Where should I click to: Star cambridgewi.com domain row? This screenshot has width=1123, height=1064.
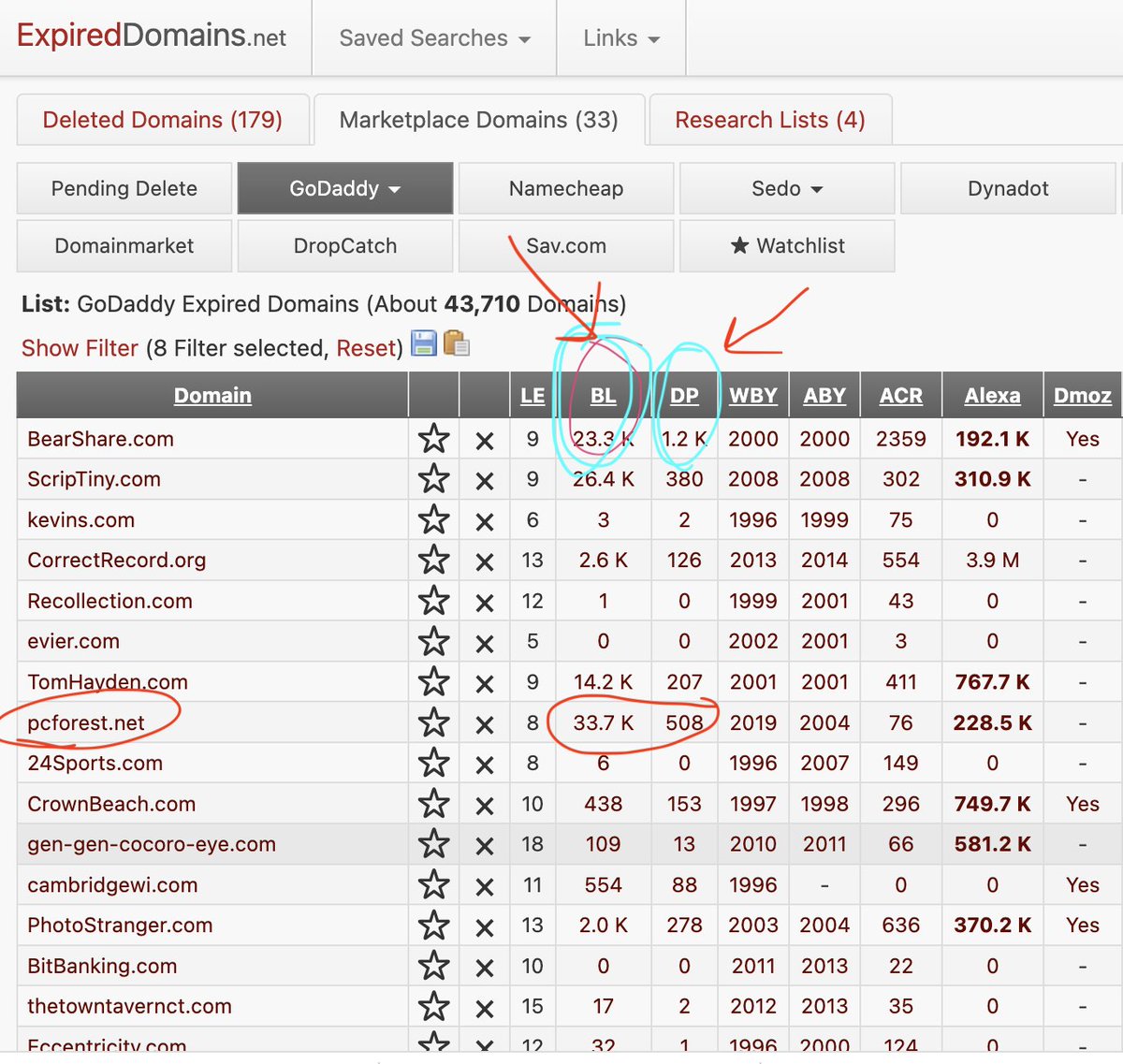tap(433, 884)
